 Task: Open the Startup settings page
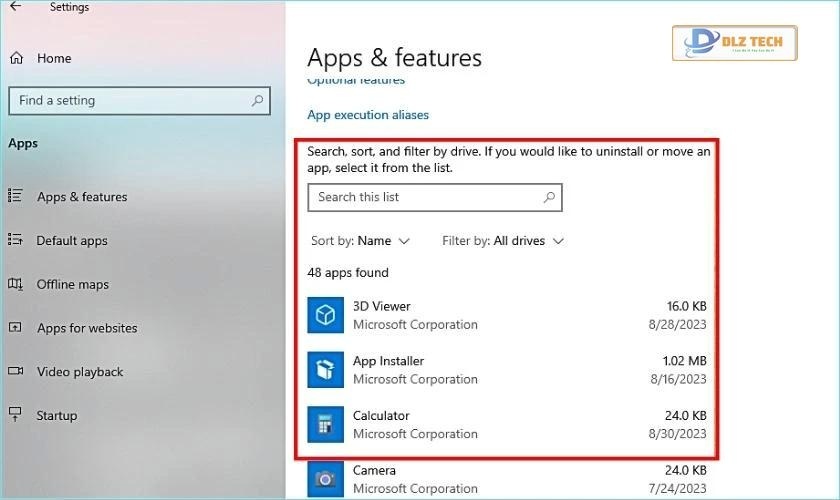pos(56,416)
